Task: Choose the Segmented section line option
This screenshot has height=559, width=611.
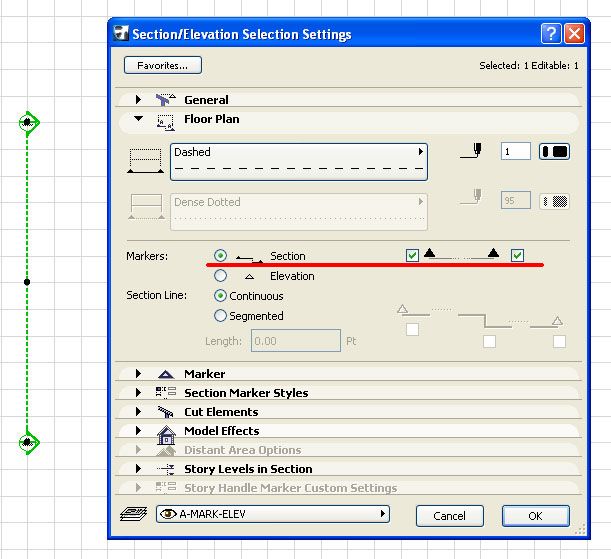Action: click(220, 316)
